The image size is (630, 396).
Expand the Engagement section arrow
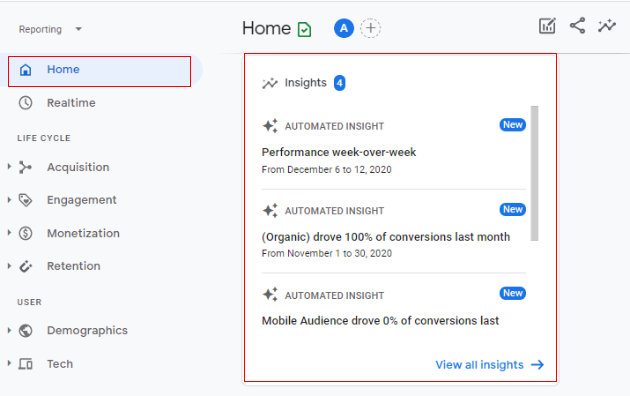9,200
